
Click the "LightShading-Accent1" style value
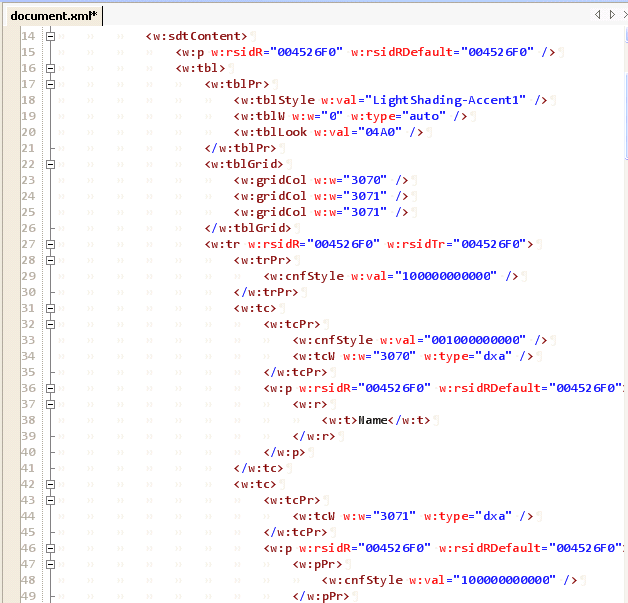[449, 100]
